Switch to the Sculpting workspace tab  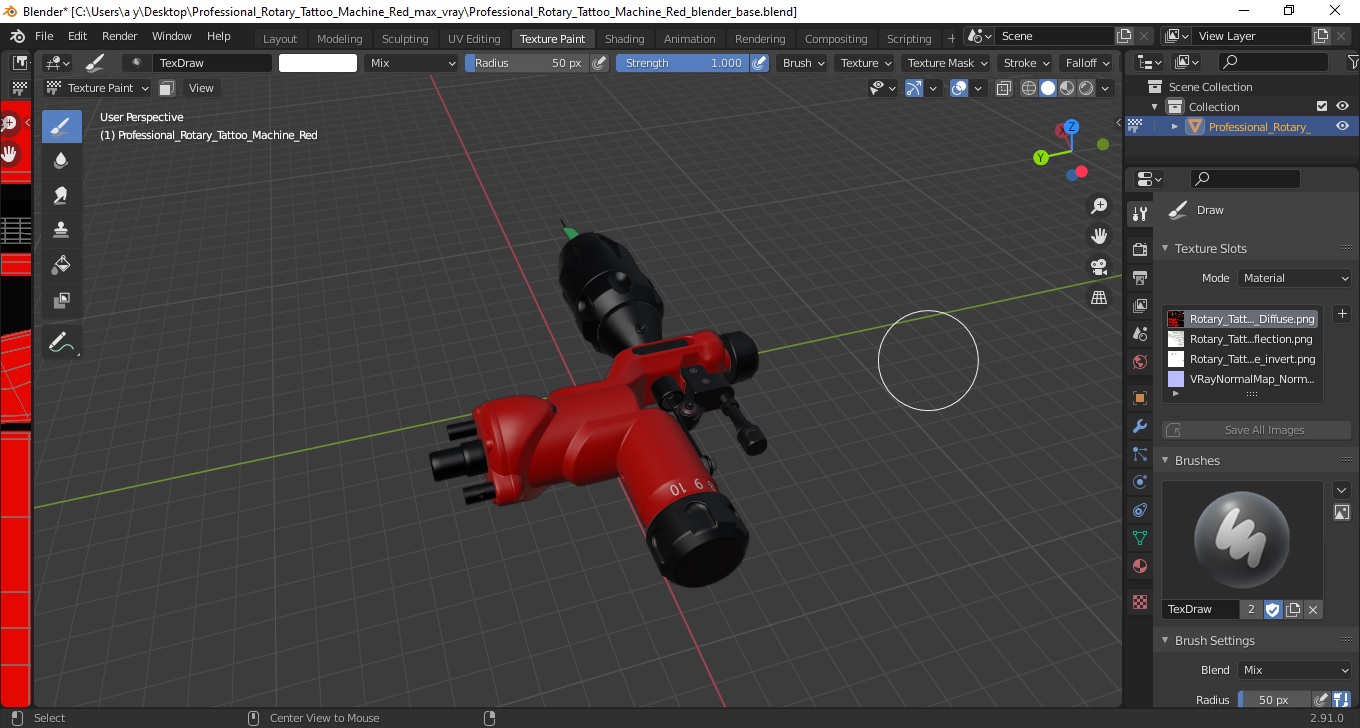point(405,39)
